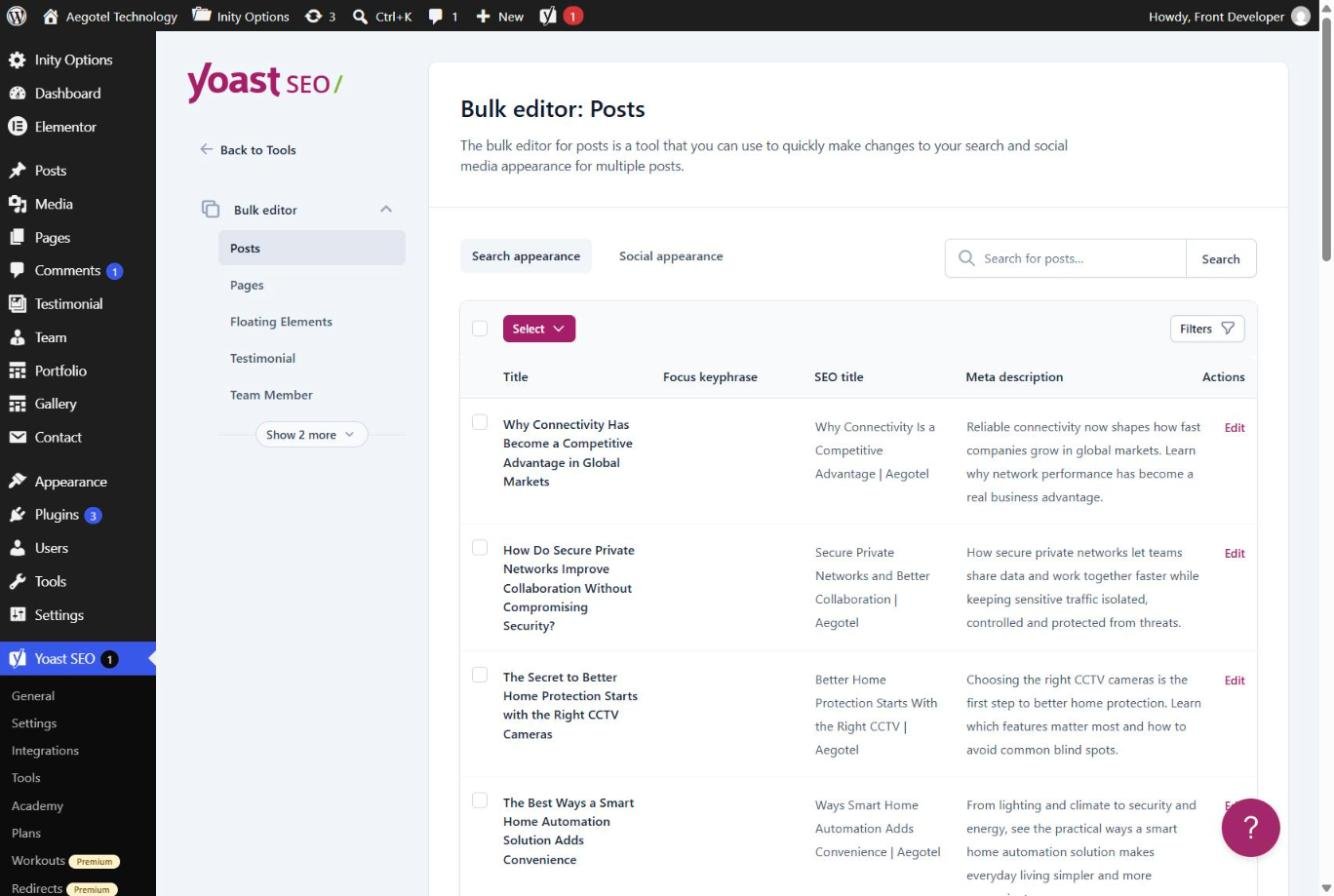1334x896 pixels.
Task: Tick the select-all checkbox beside Select
Action: 480,328
